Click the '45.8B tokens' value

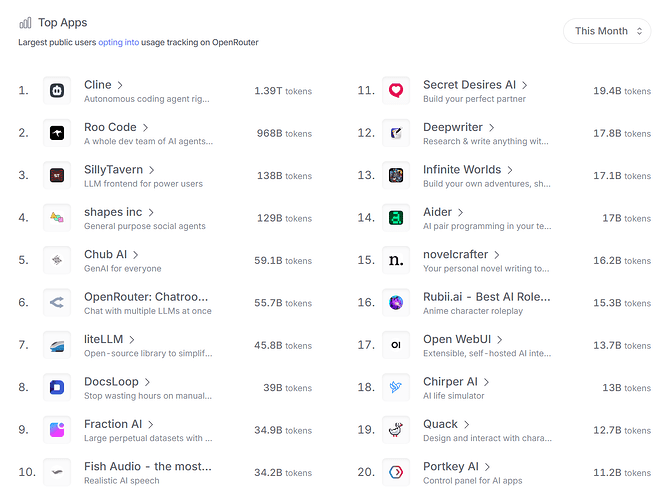283,345
